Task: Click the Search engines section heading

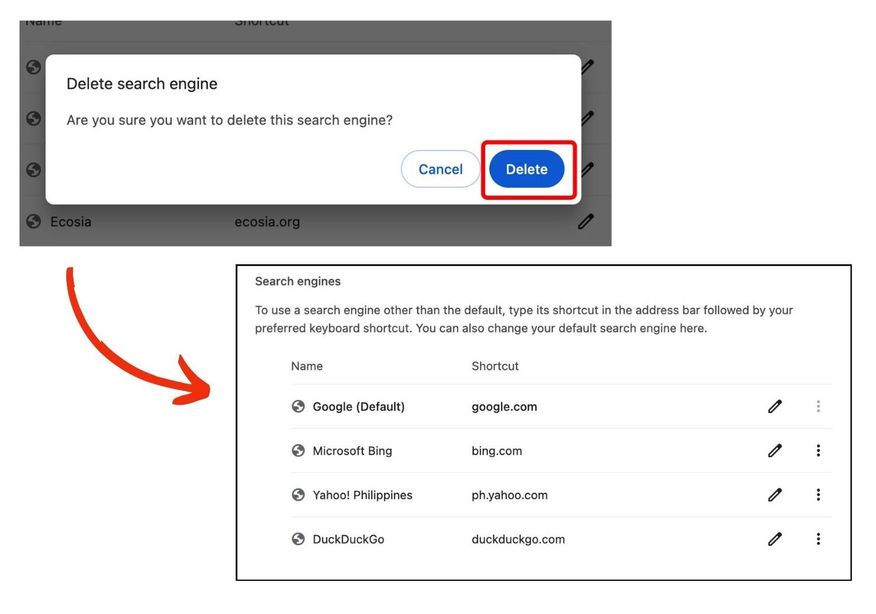Action: (298, 281)
